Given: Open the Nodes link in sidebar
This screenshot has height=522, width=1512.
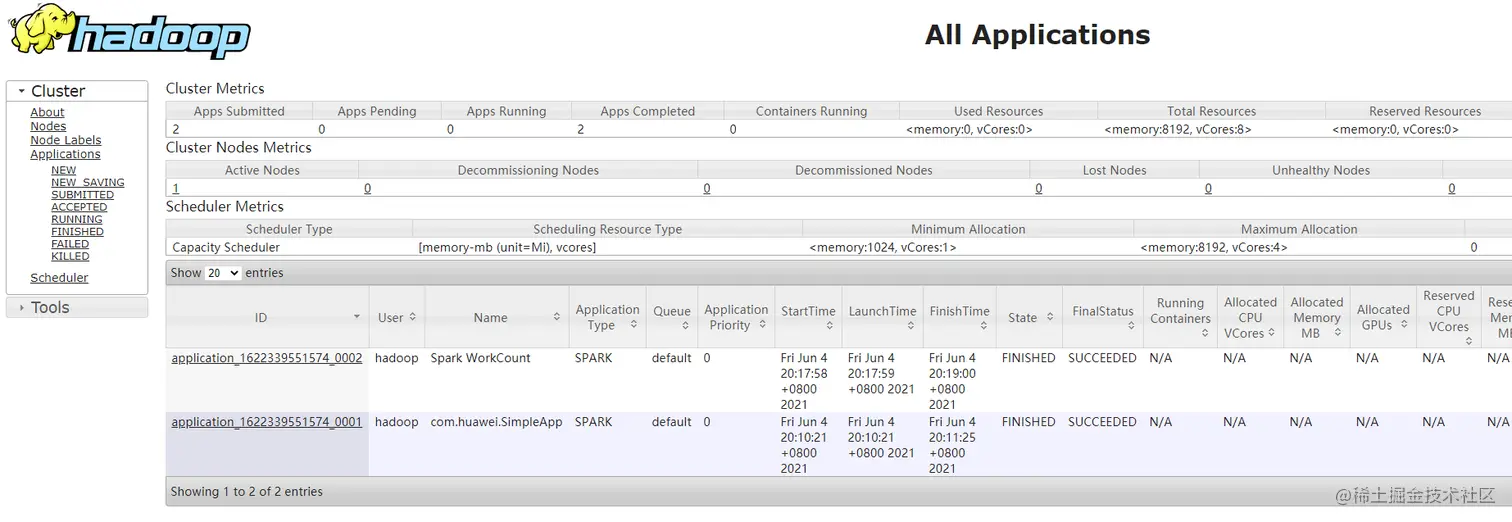Looking at the screenshot, I should point(48,127).
